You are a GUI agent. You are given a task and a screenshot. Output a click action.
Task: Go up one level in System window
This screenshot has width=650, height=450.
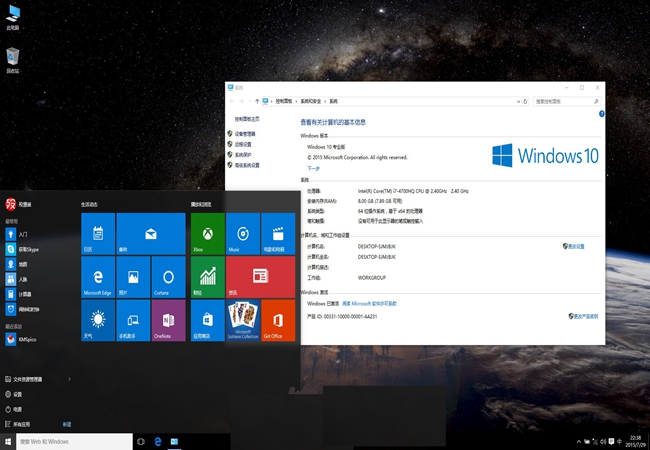point(257,101)
